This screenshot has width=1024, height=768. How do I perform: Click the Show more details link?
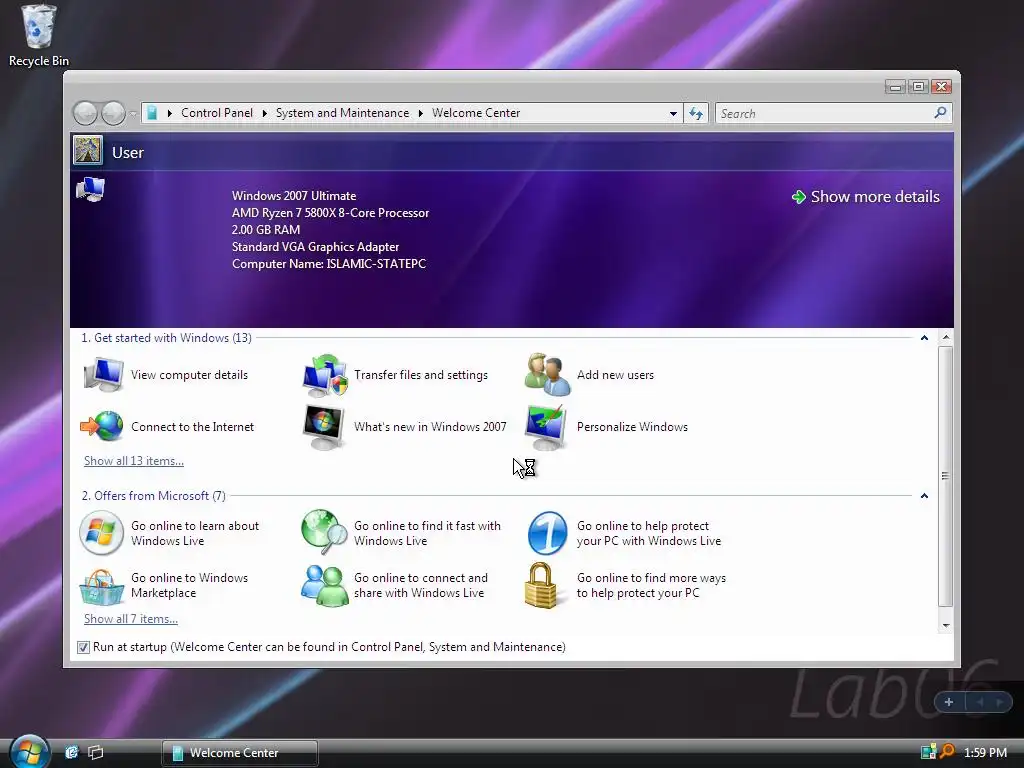click(x=875, y=197)
